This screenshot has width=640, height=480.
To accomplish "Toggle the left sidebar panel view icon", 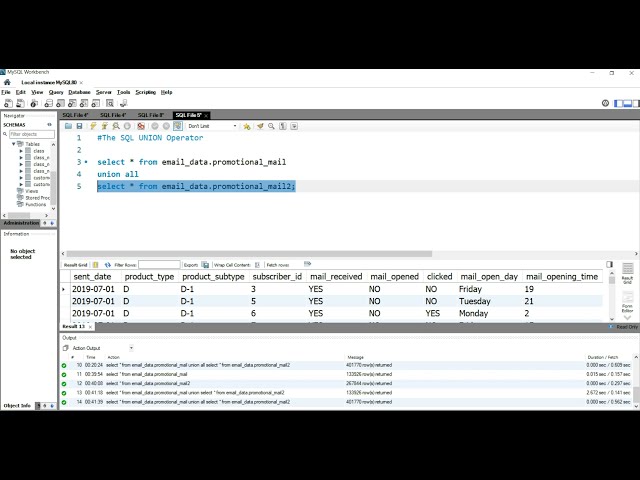I will tap(619, 104).
